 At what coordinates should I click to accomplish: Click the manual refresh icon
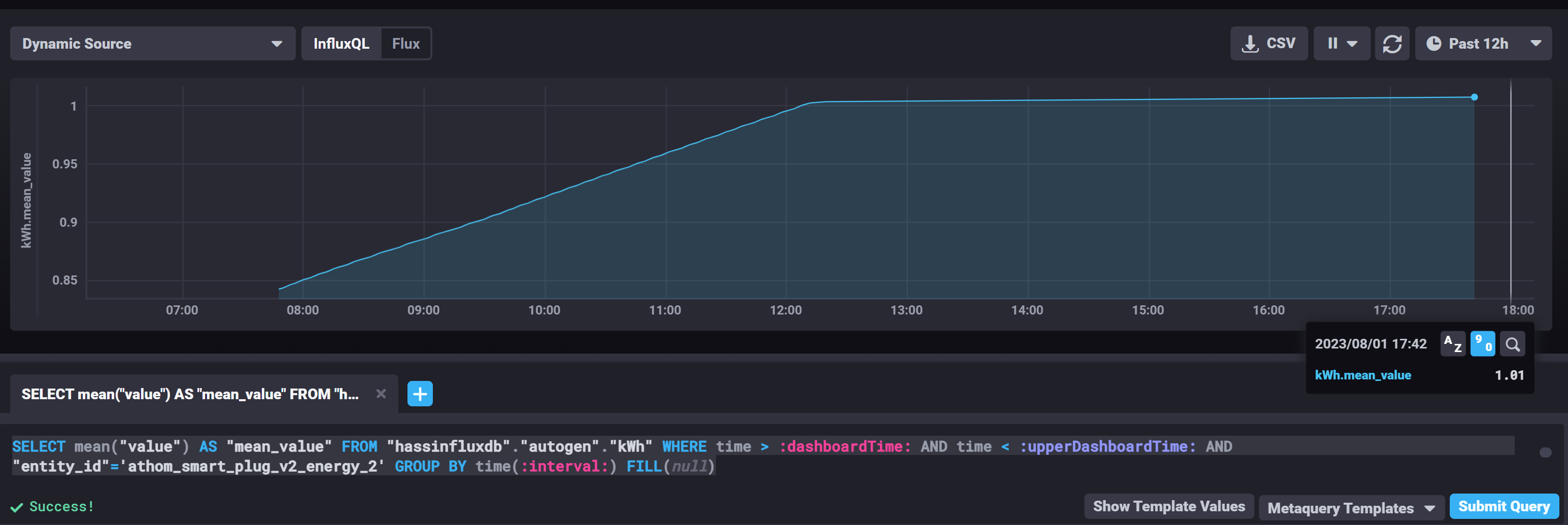tap(1392, 43)
